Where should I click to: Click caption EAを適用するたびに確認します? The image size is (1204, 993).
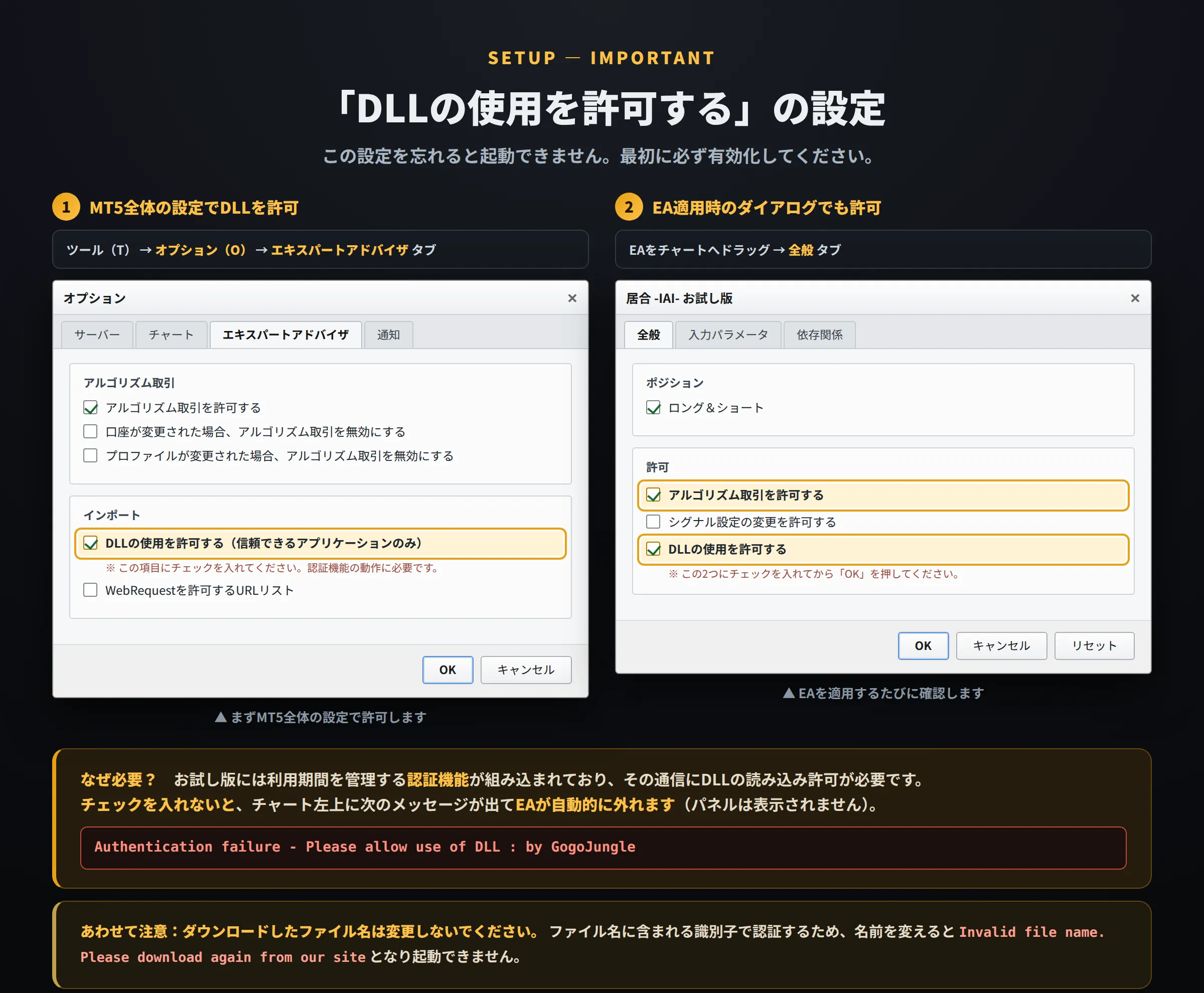pos(883,693)
